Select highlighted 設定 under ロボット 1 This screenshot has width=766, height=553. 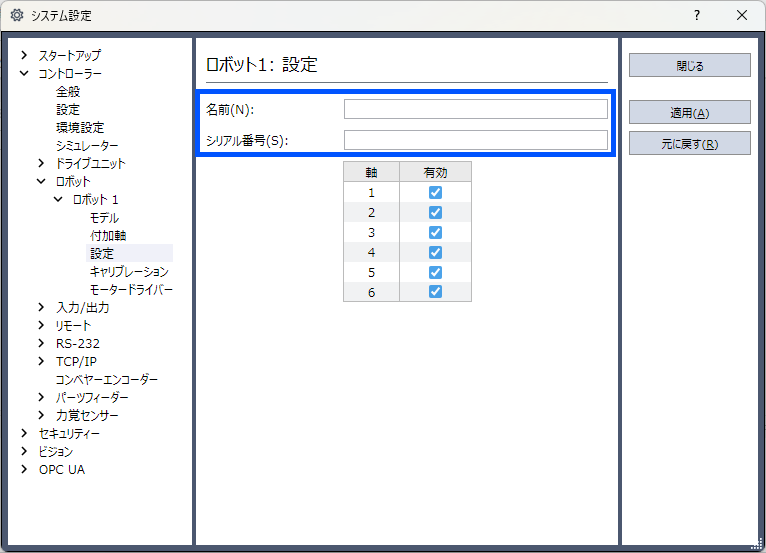point(102,254)
